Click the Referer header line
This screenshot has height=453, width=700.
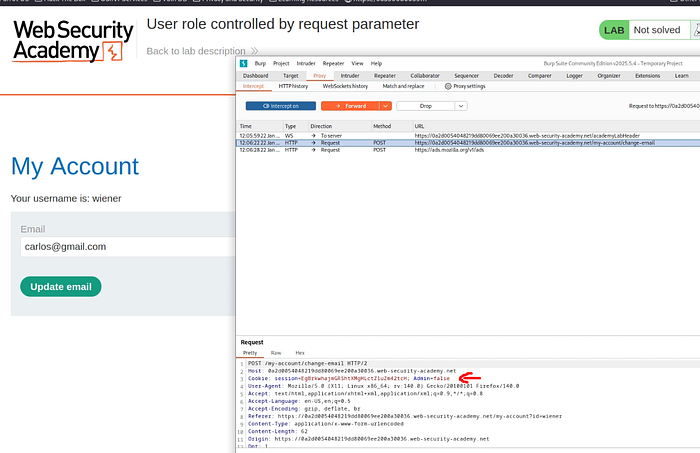click(404, 416)
